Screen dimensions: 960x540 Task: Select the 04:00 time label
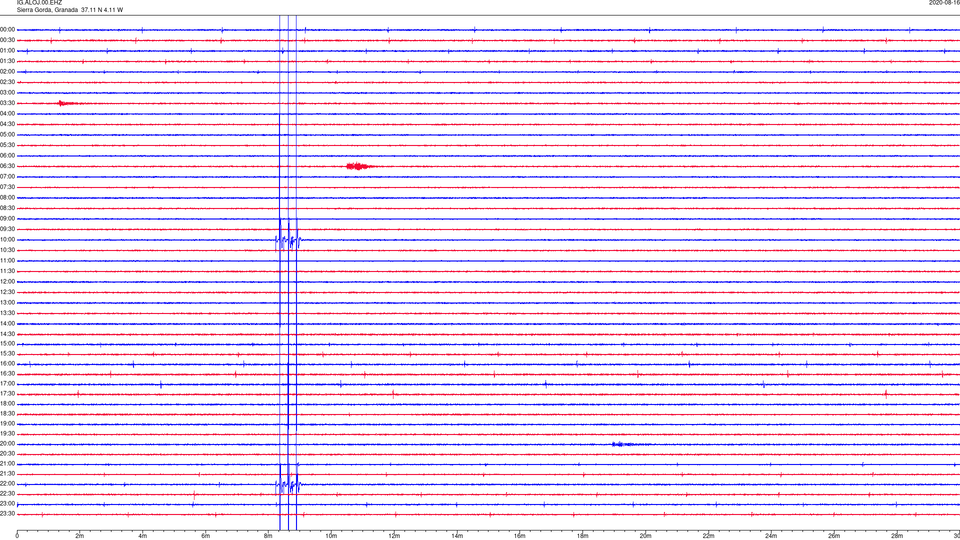(x=7, y=114)
